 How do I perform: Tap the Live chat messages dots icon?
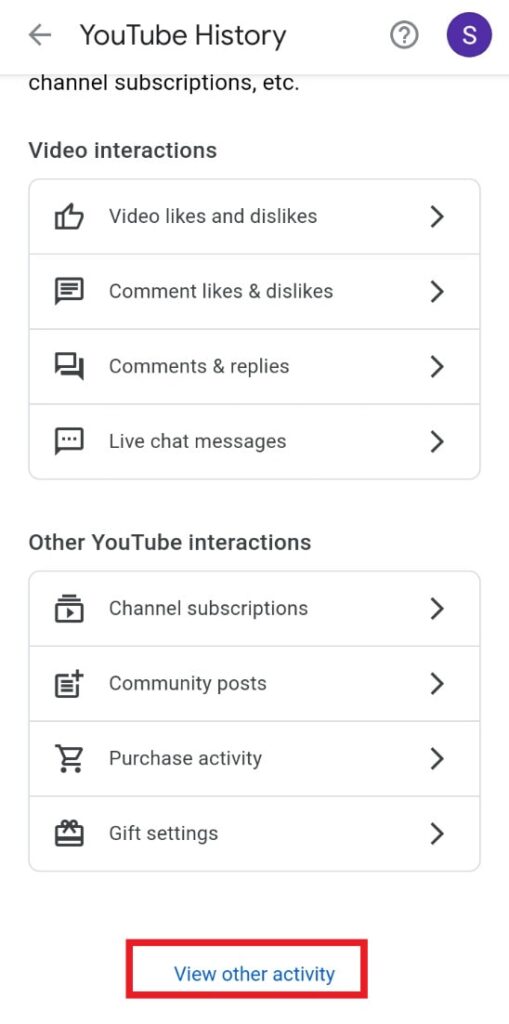pos(69,441)
